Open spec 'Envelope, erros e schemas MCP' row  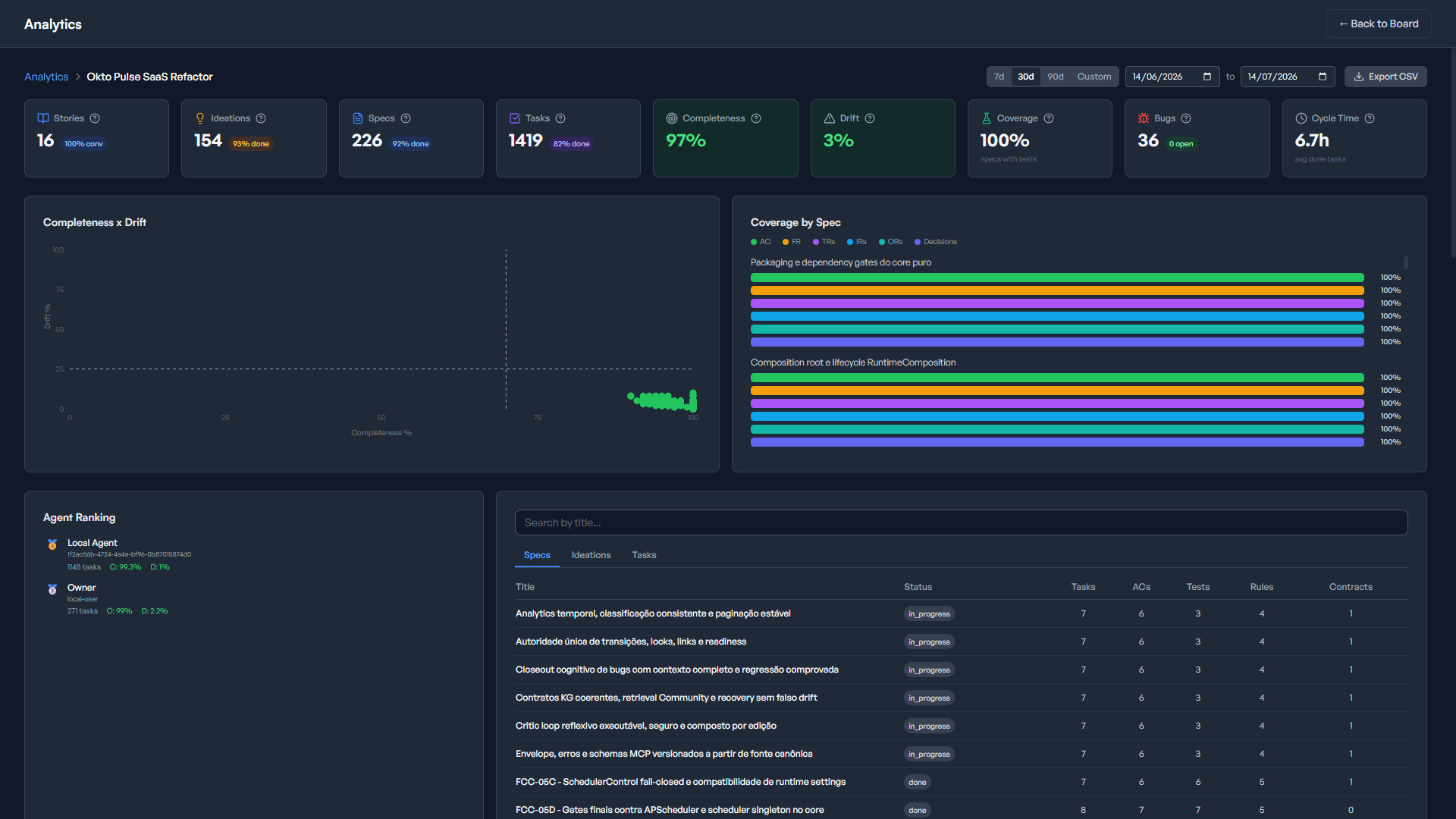(962, 754)
